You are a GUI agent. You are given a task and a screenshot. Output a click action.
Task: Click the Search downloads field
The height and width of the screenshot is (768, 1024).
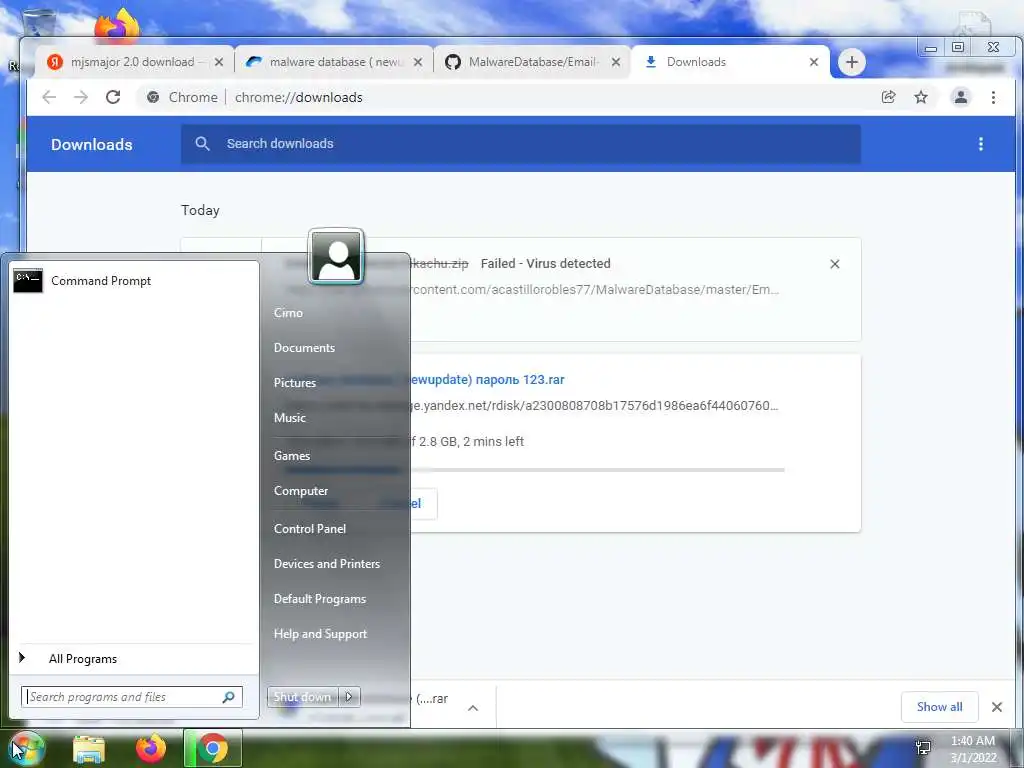pos(520,144)
